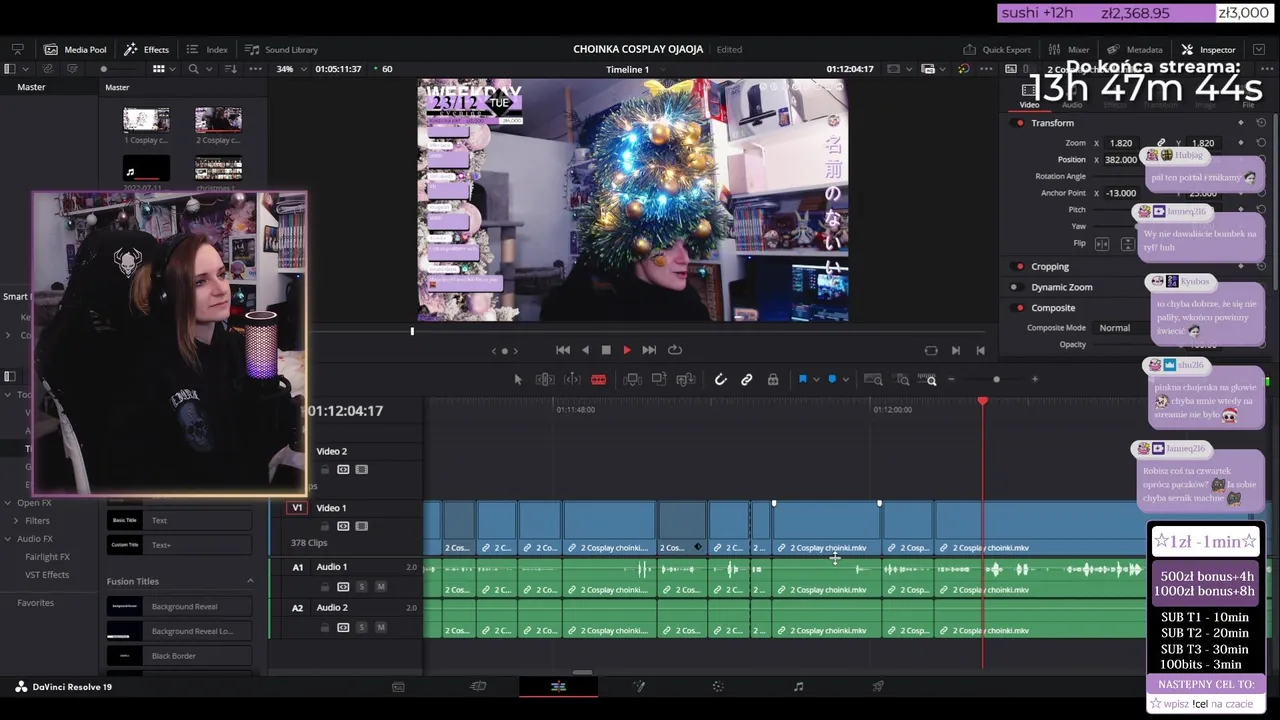Viewport: 1280px width, 720px height.
Task: Adjust the timeline zoom slider handle
Action: click(996, 380)
